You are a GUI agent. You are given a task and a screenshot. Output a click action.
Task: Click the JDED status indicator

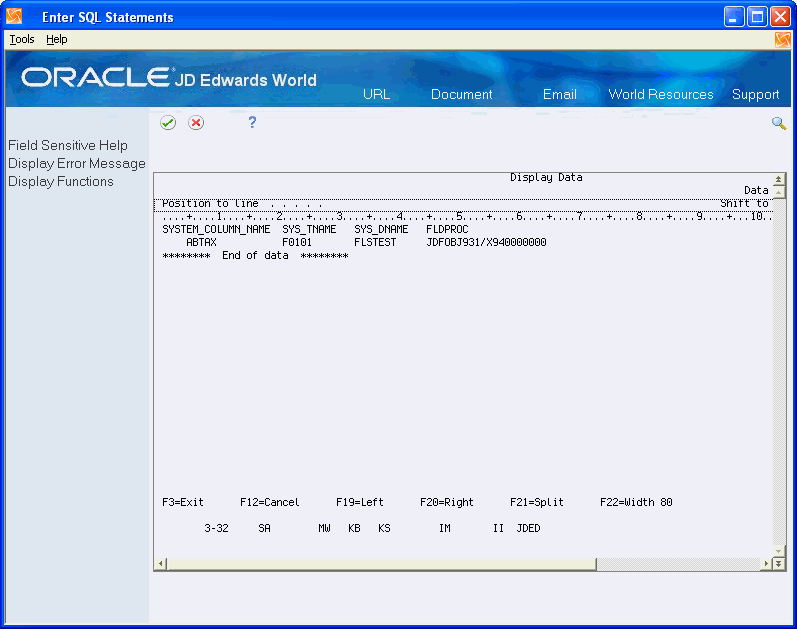(528, 528)
